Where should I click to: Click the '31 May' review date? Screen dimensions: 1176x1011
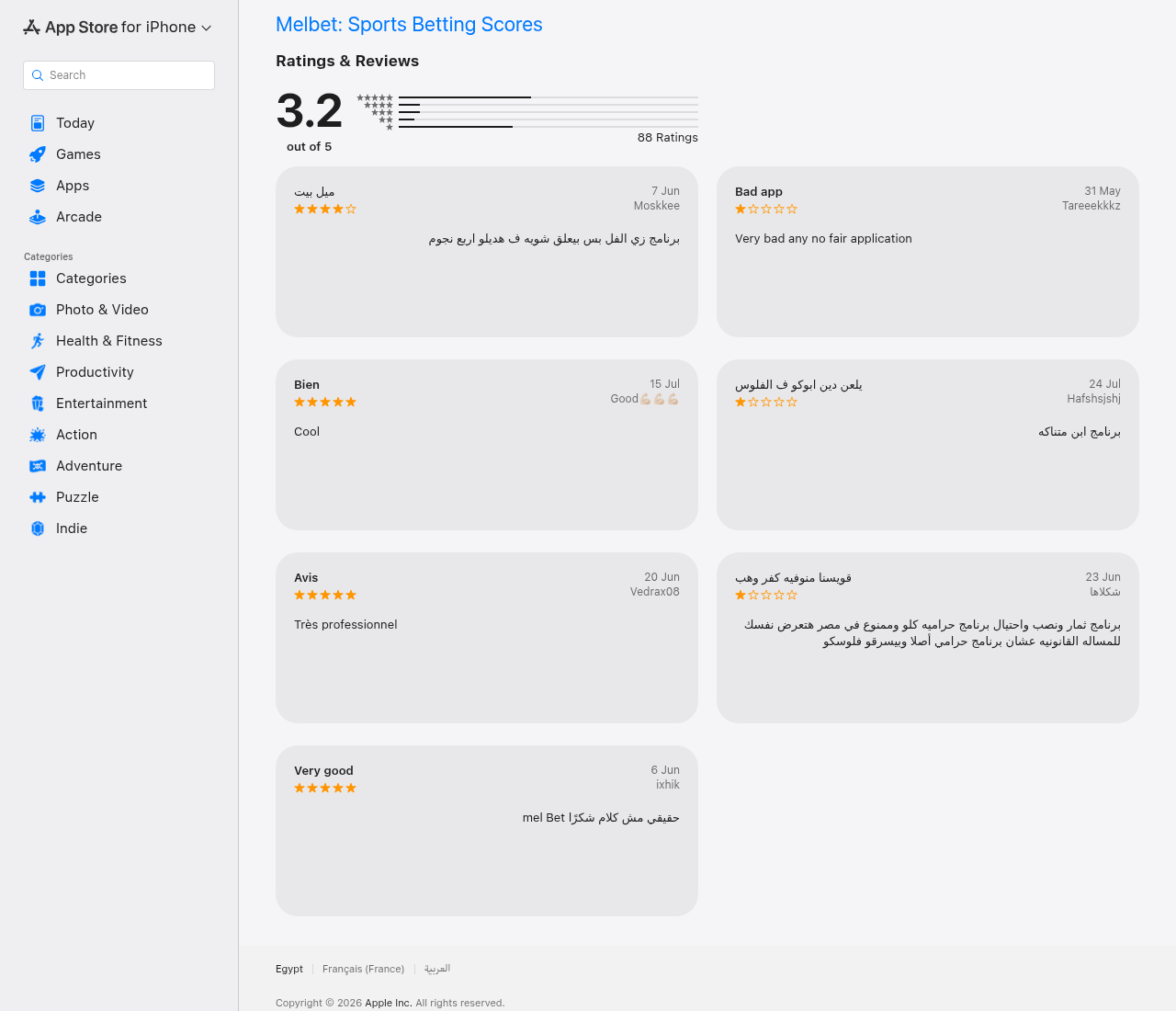click(x=1102, y=191)
